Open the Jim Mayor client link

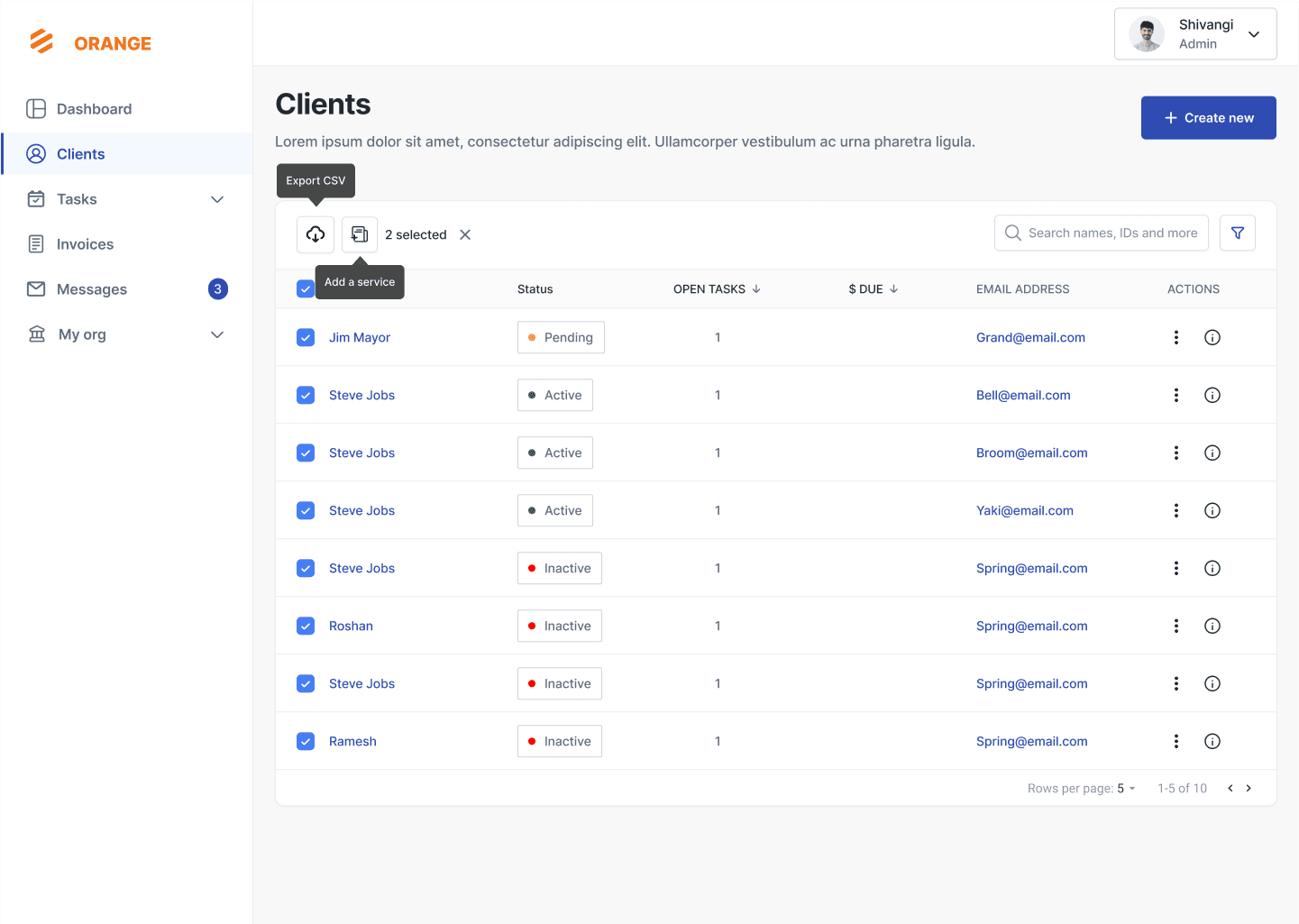click(x=360, y=337)
